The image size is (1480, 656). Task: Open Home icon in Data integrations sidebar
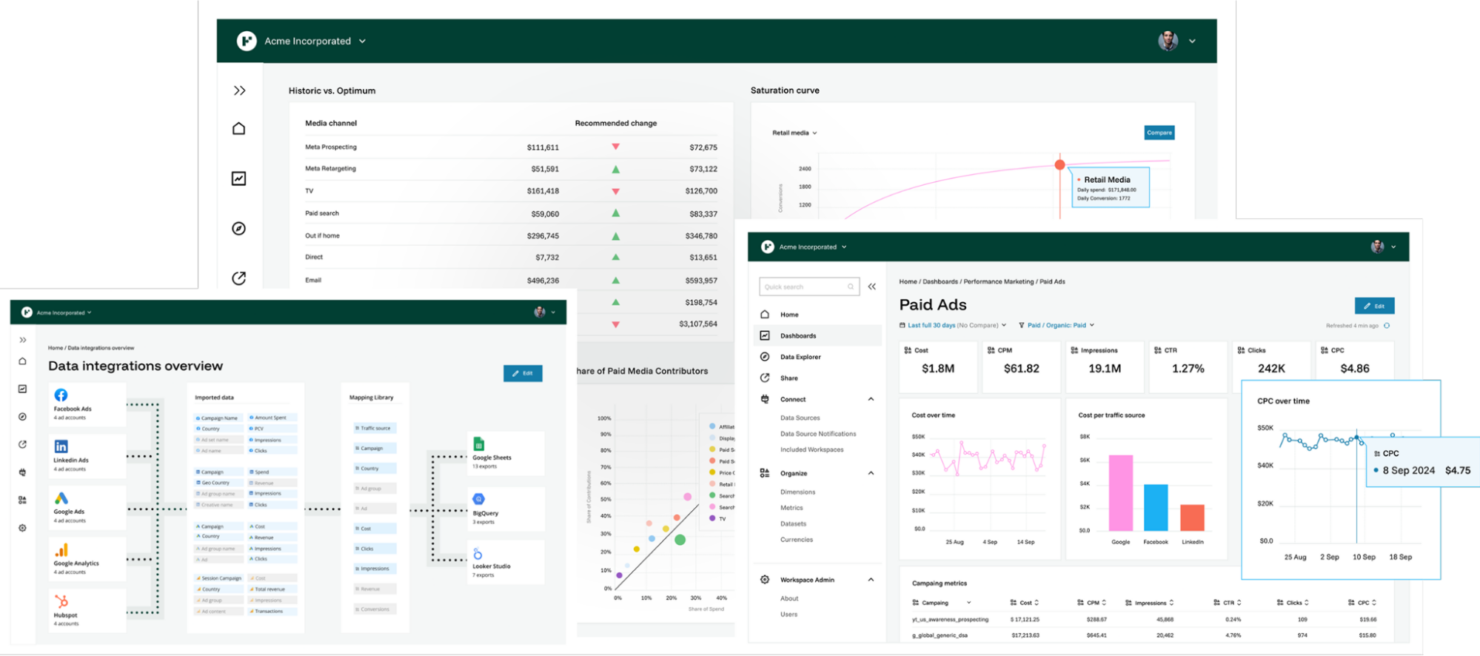(23, 362)
